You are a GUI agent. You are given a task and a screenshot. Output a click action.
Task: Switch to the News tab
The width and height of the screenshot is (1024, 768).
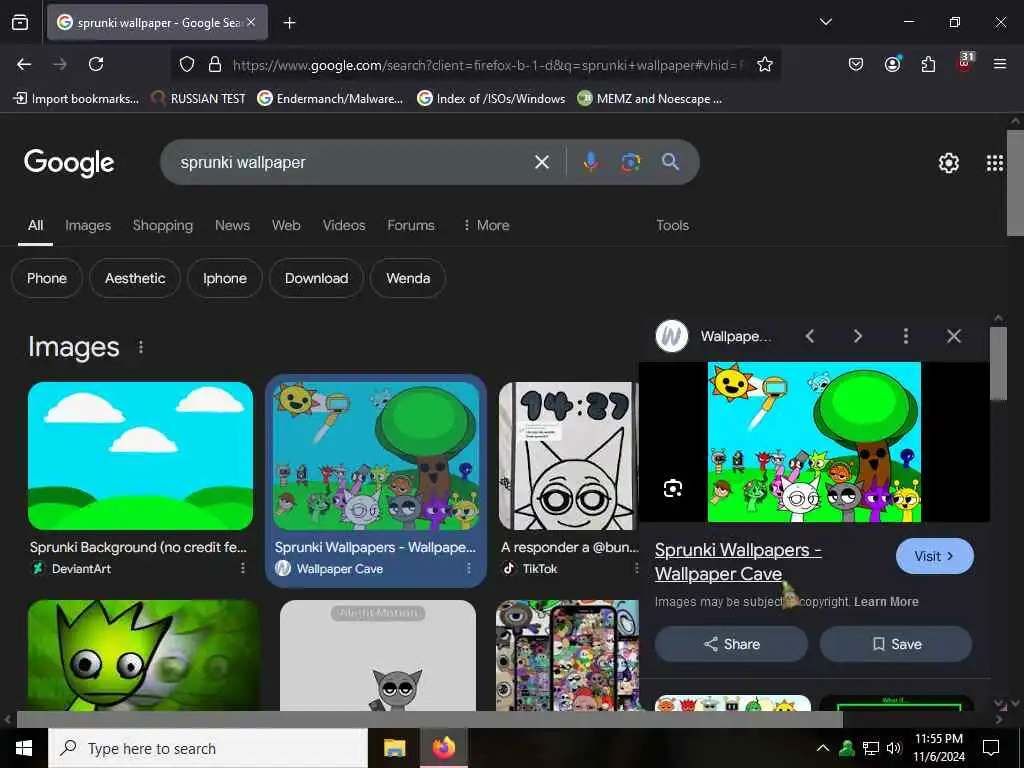tap(232, 225)
